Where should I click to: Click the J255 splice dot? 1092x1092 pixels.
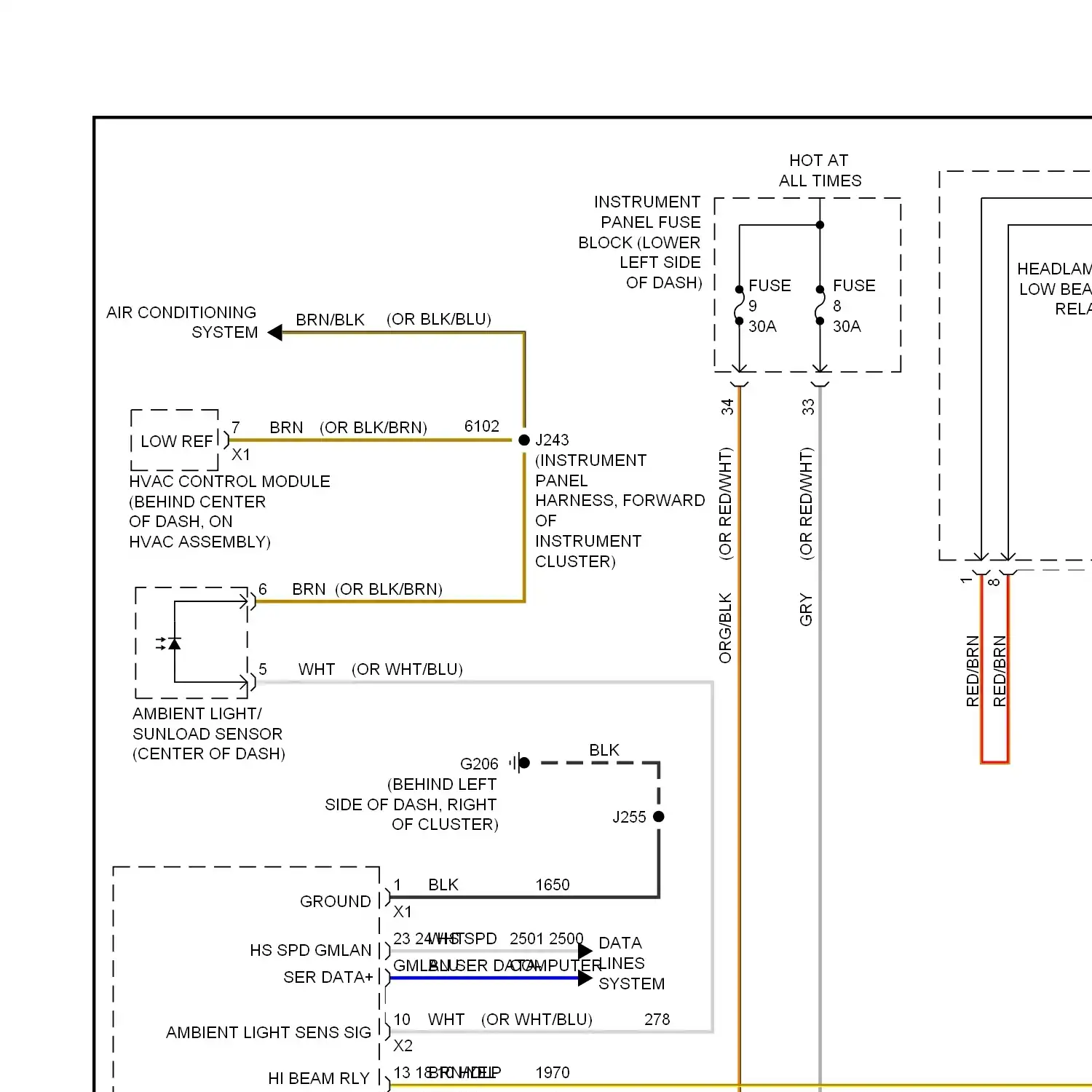[659, 817]
